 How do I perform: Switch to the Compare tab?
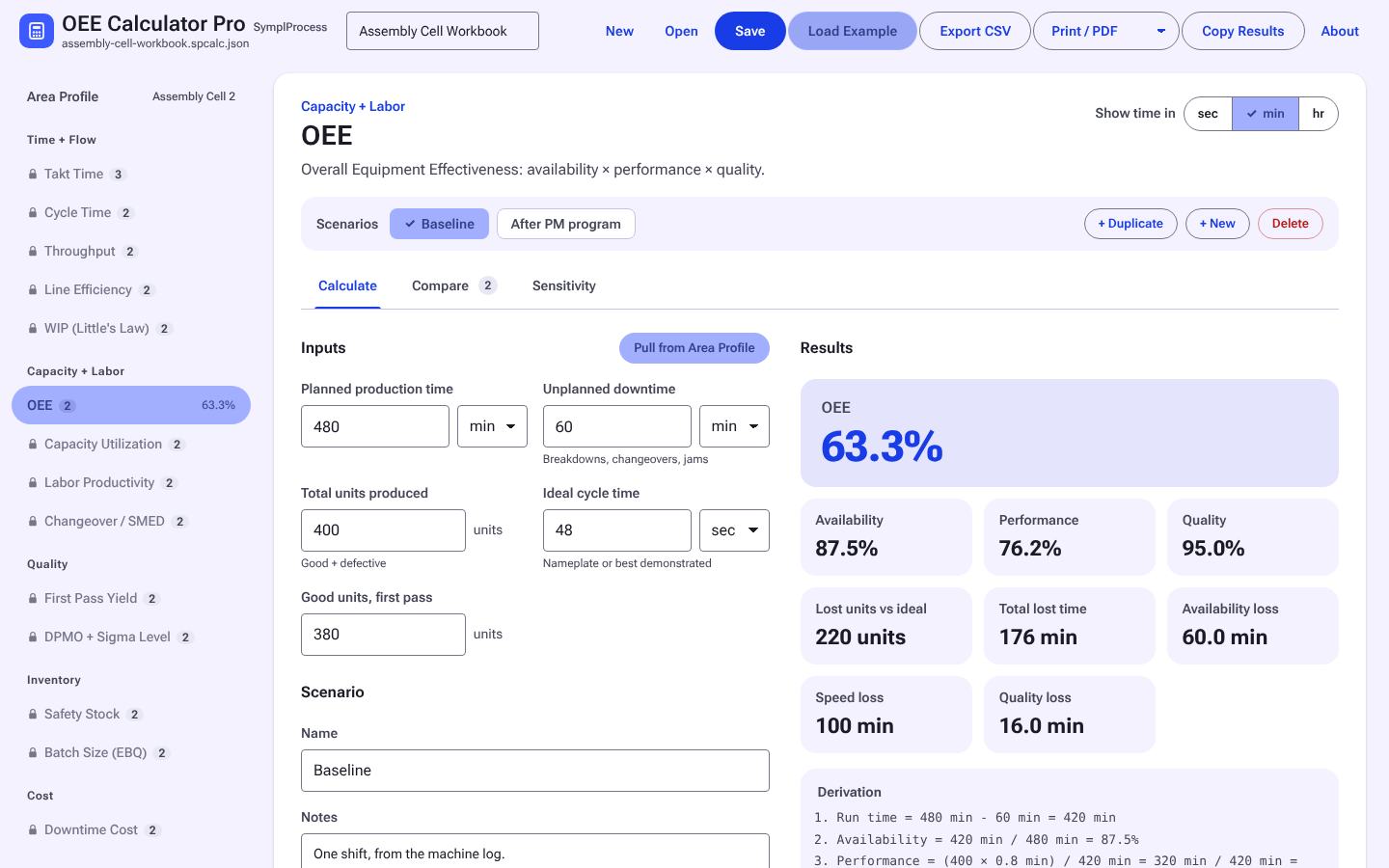(453, 286)
